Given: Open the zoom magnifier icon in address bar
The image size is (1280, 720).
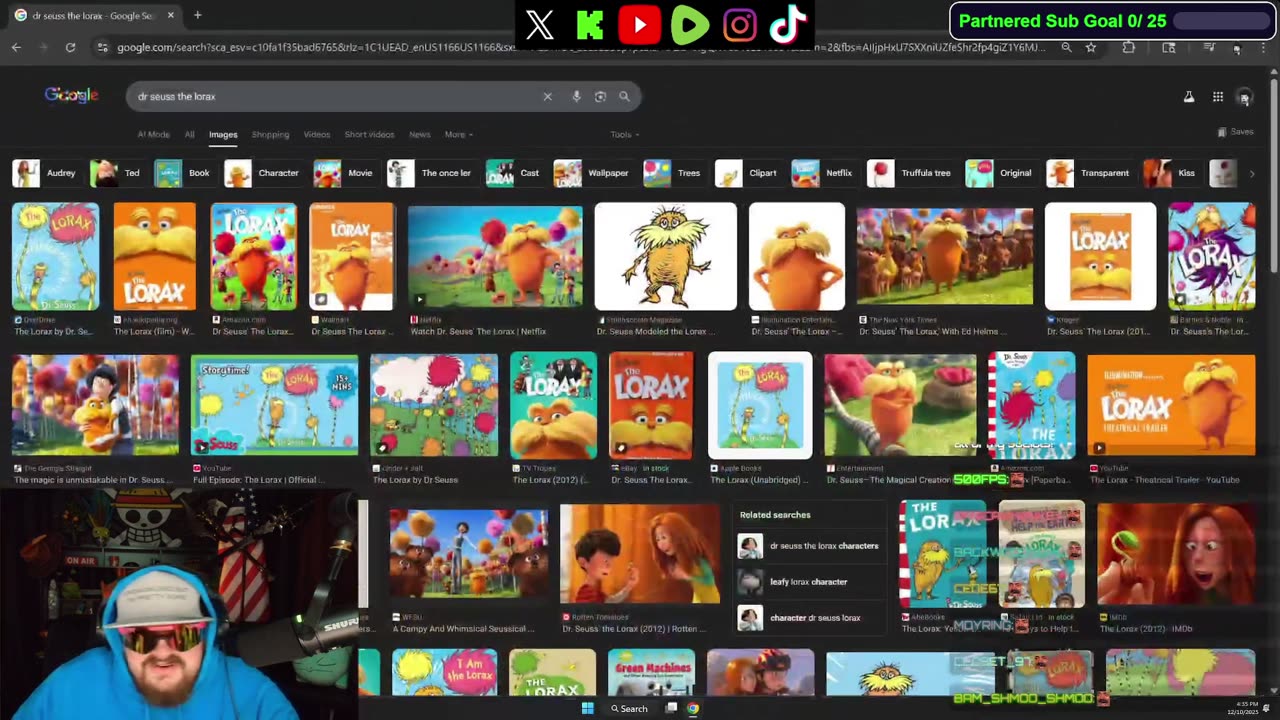Looking at the screenshot, I should click(x=1066, y=47).
